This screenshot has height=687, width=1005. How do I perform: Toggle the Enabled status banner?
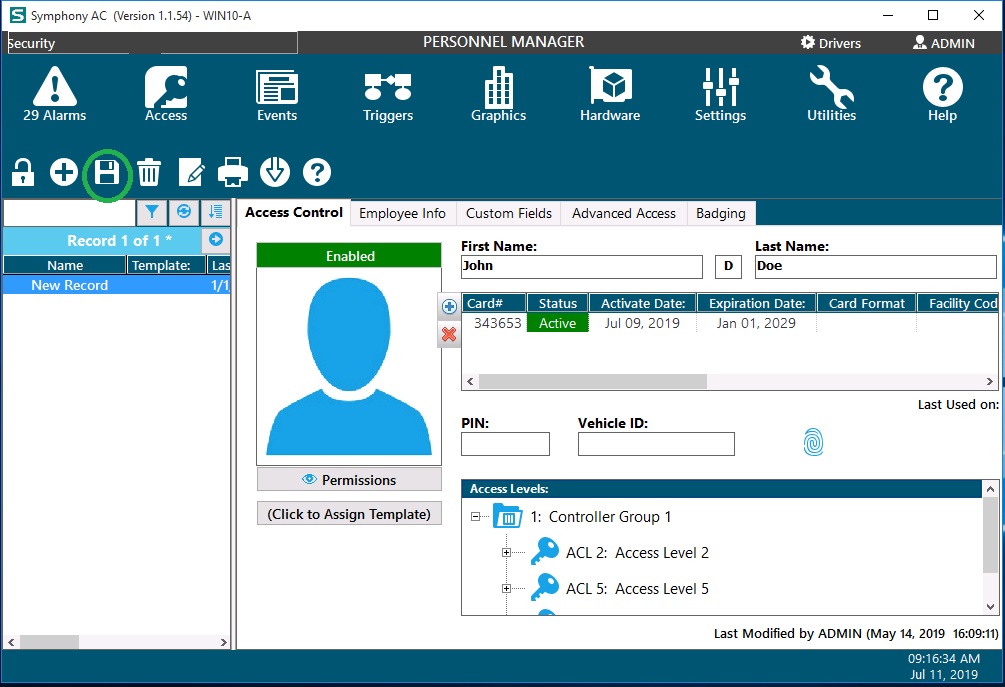click(349, 256)
